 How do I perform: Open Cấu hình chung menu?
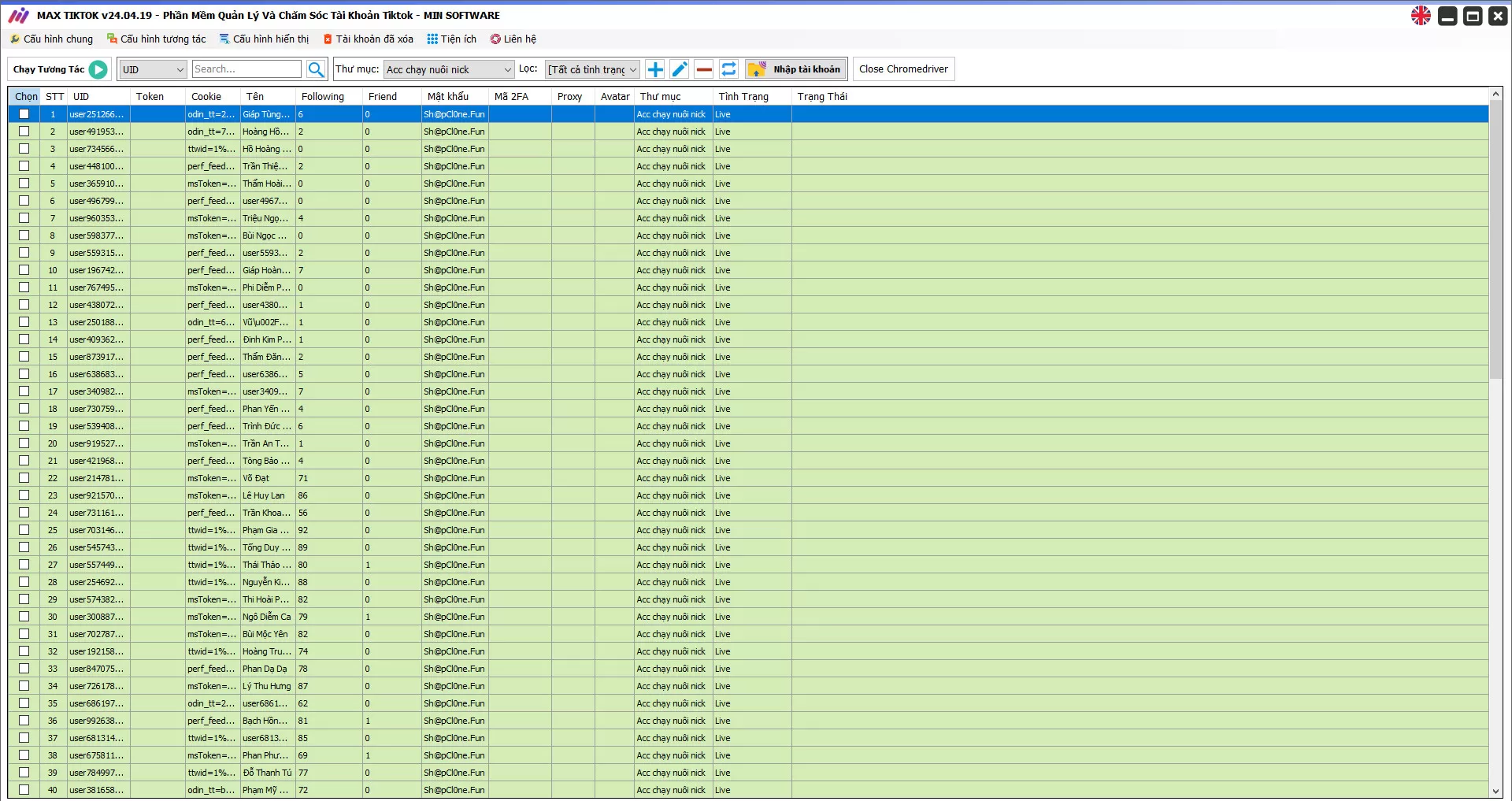pos(51,39)
